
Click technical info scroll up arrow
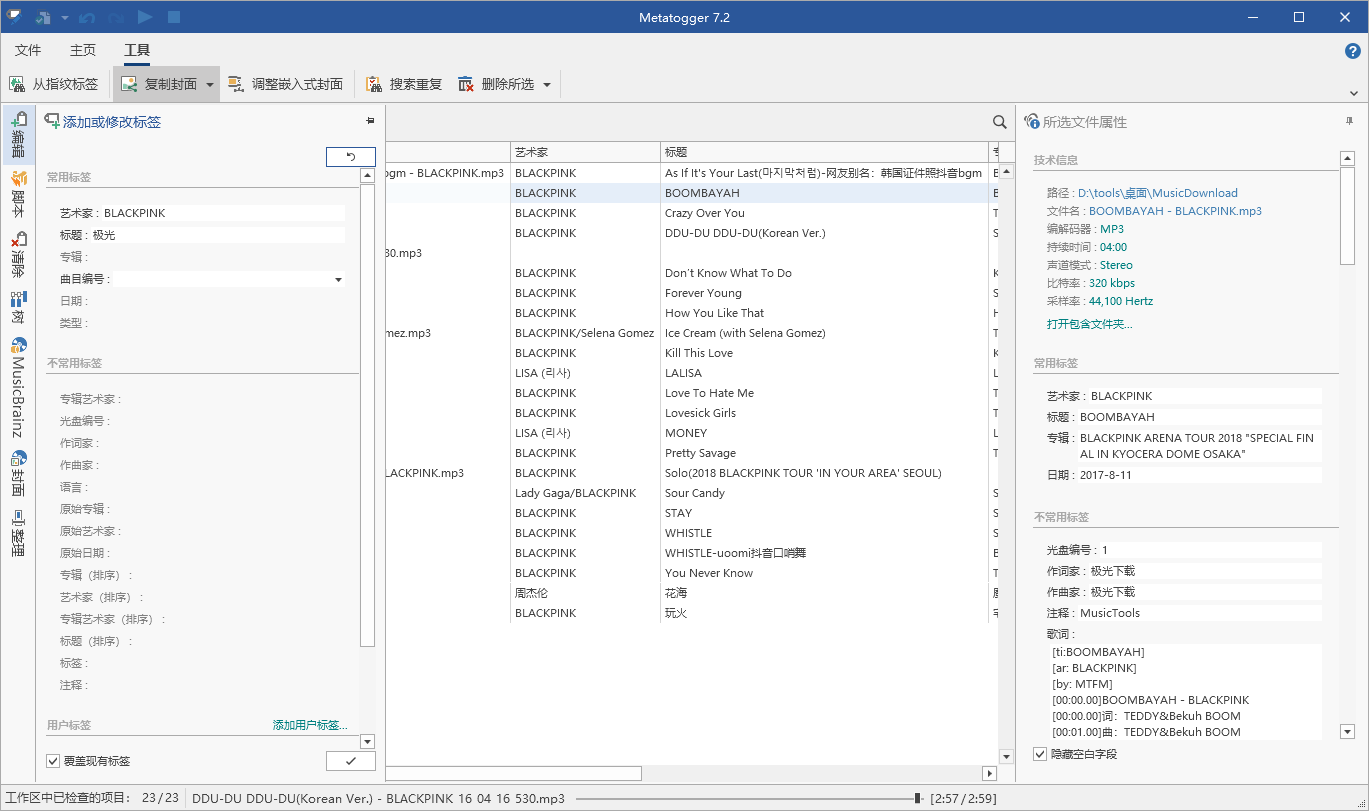coord(1347,159)
